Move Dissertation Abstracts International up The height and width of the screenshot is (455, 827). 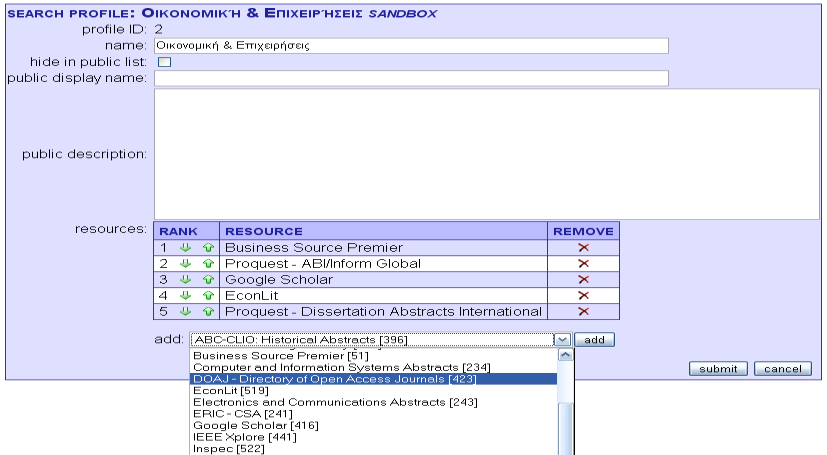(208, 311)
